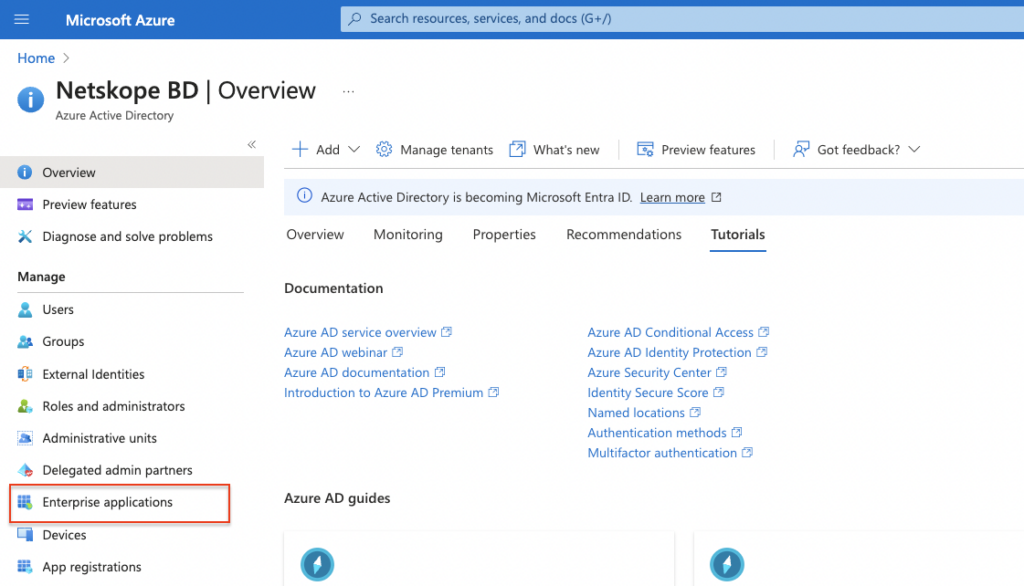Open Authentication methods link

point(657,432)
